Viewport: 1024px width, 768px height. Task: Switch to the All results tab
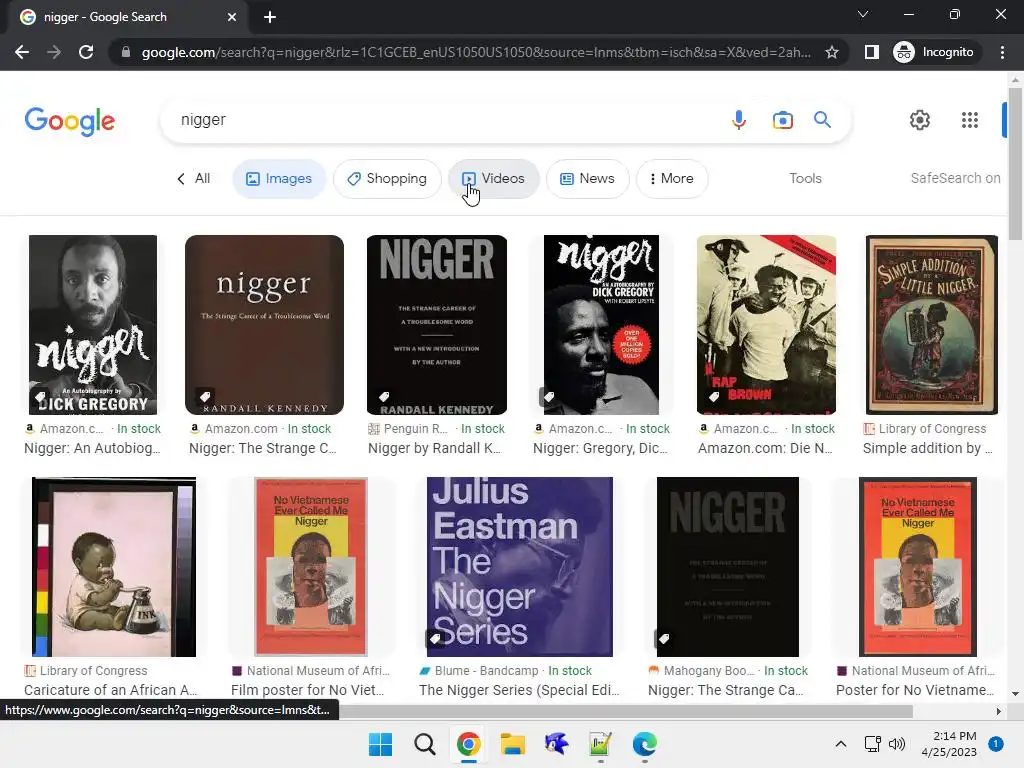195,178
